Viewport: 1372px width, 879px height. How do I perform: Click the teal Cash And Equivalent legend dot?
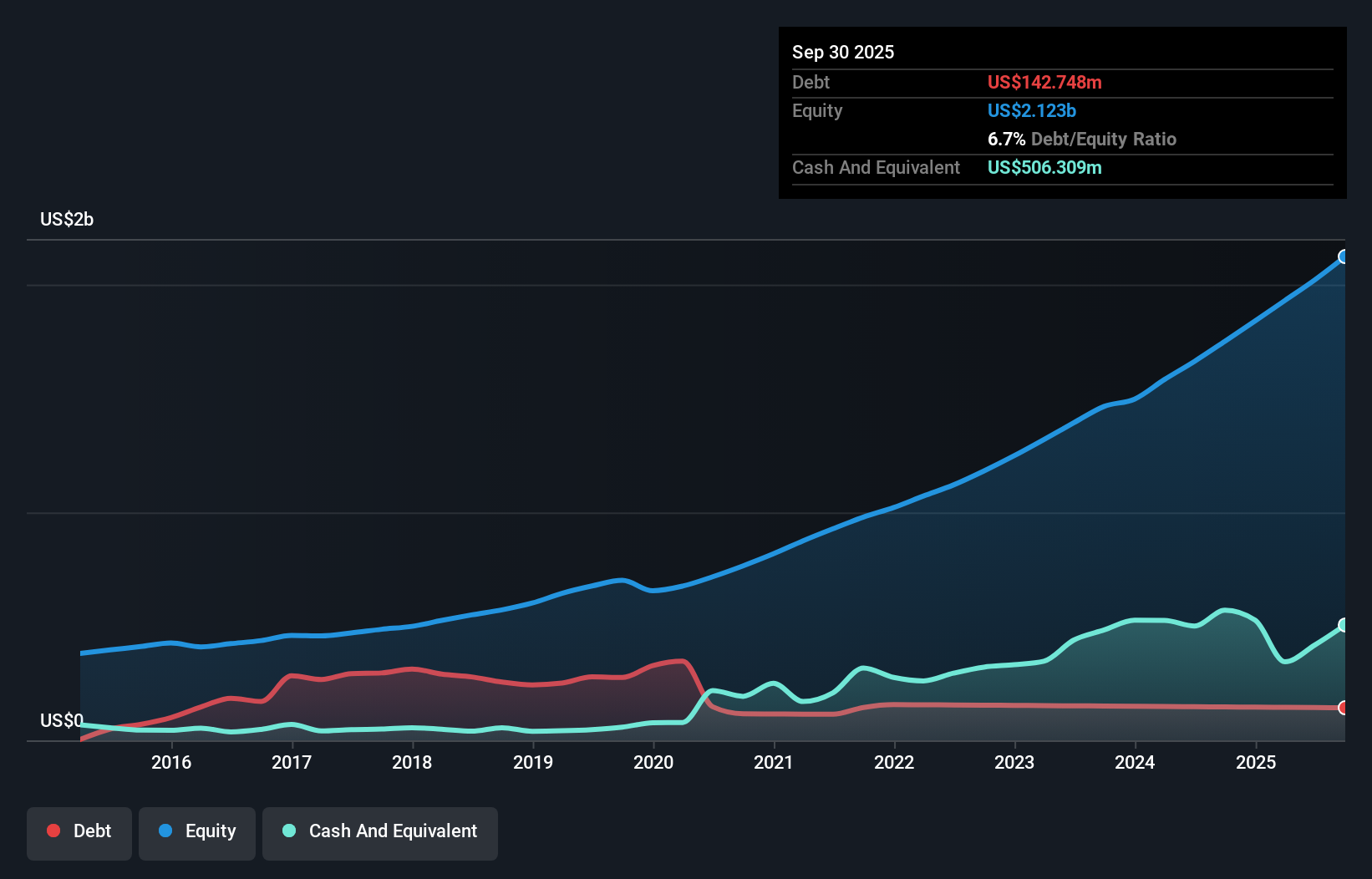click(x=289, y=831)
